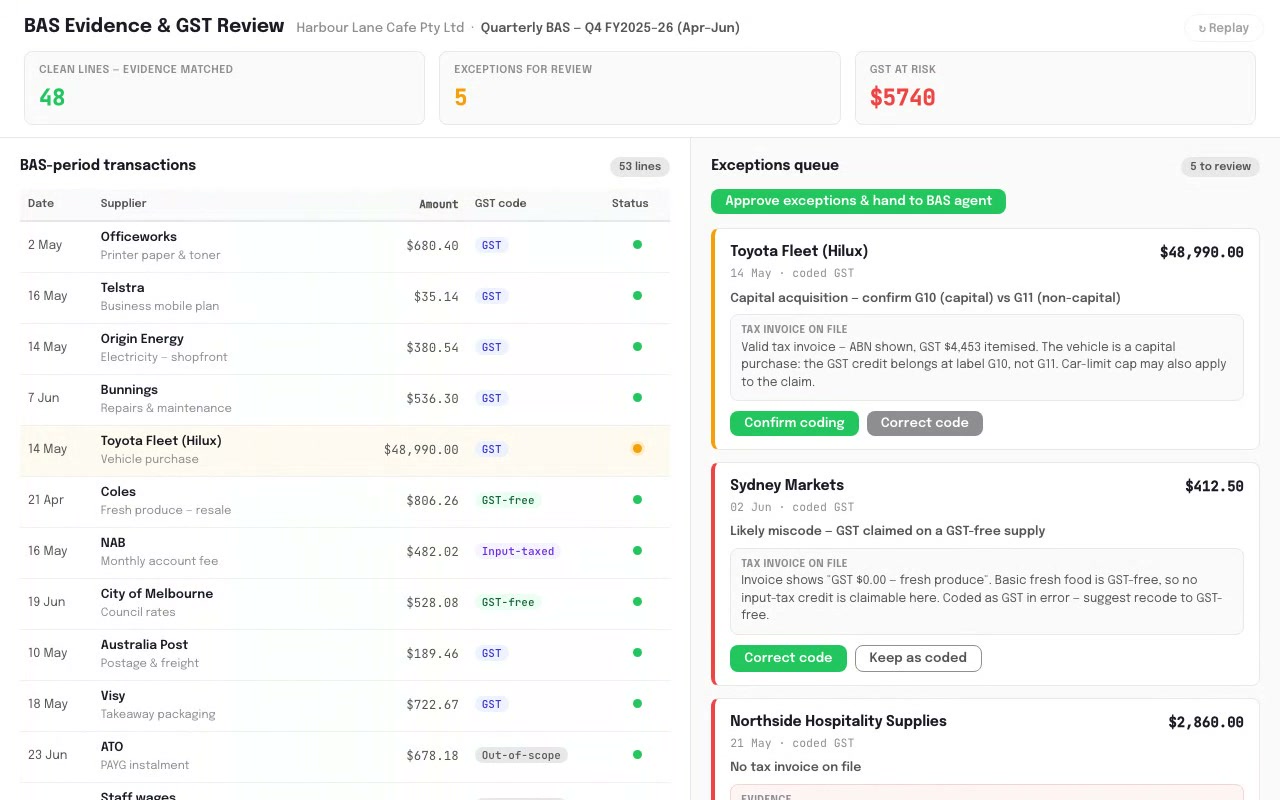Click the GST code column header
Image resolution: width=1280 pixels, height=800 pixels.
[500, 204]
